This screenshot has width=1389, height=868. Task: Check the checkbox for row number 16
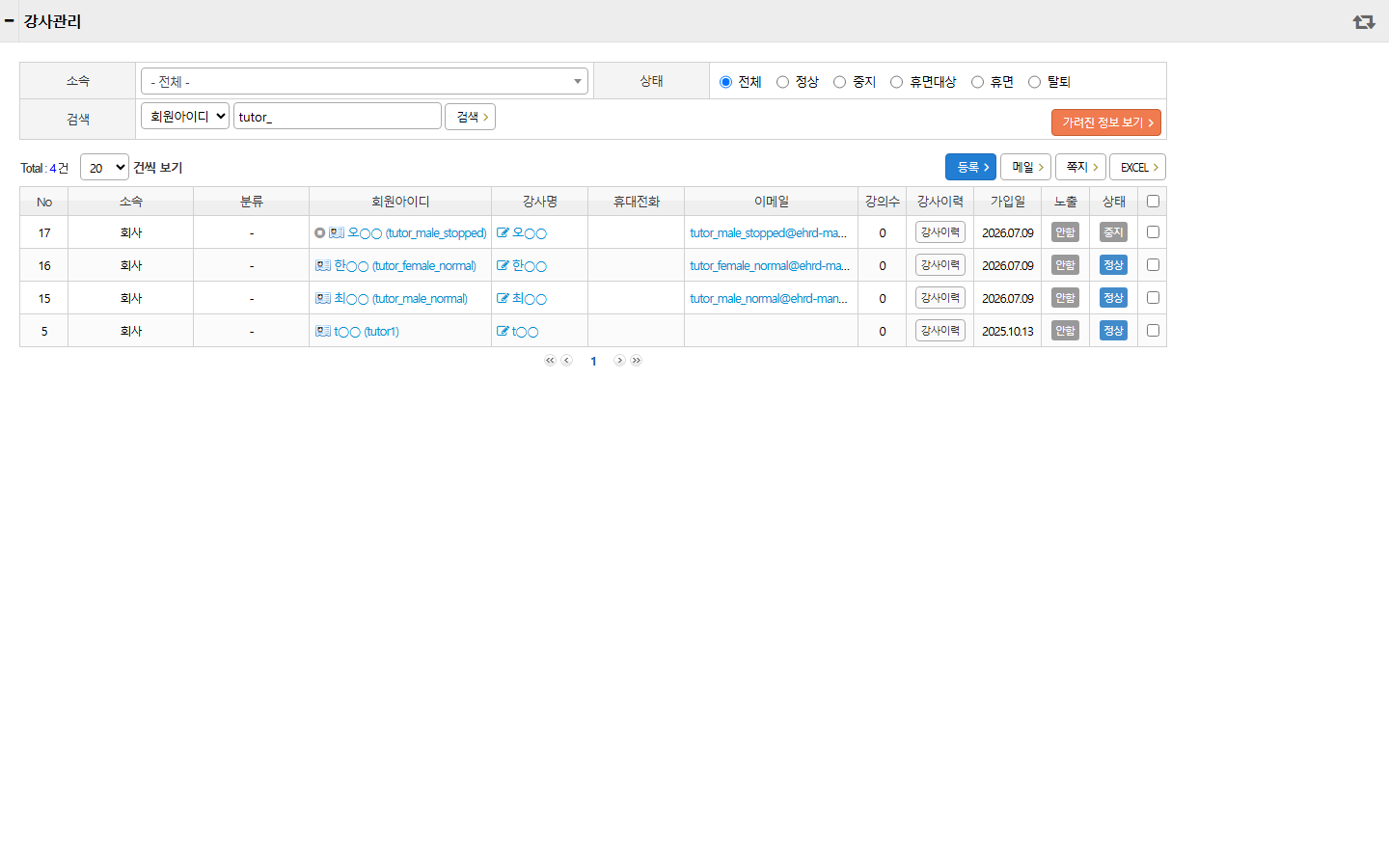click(x=1153, y=264)
